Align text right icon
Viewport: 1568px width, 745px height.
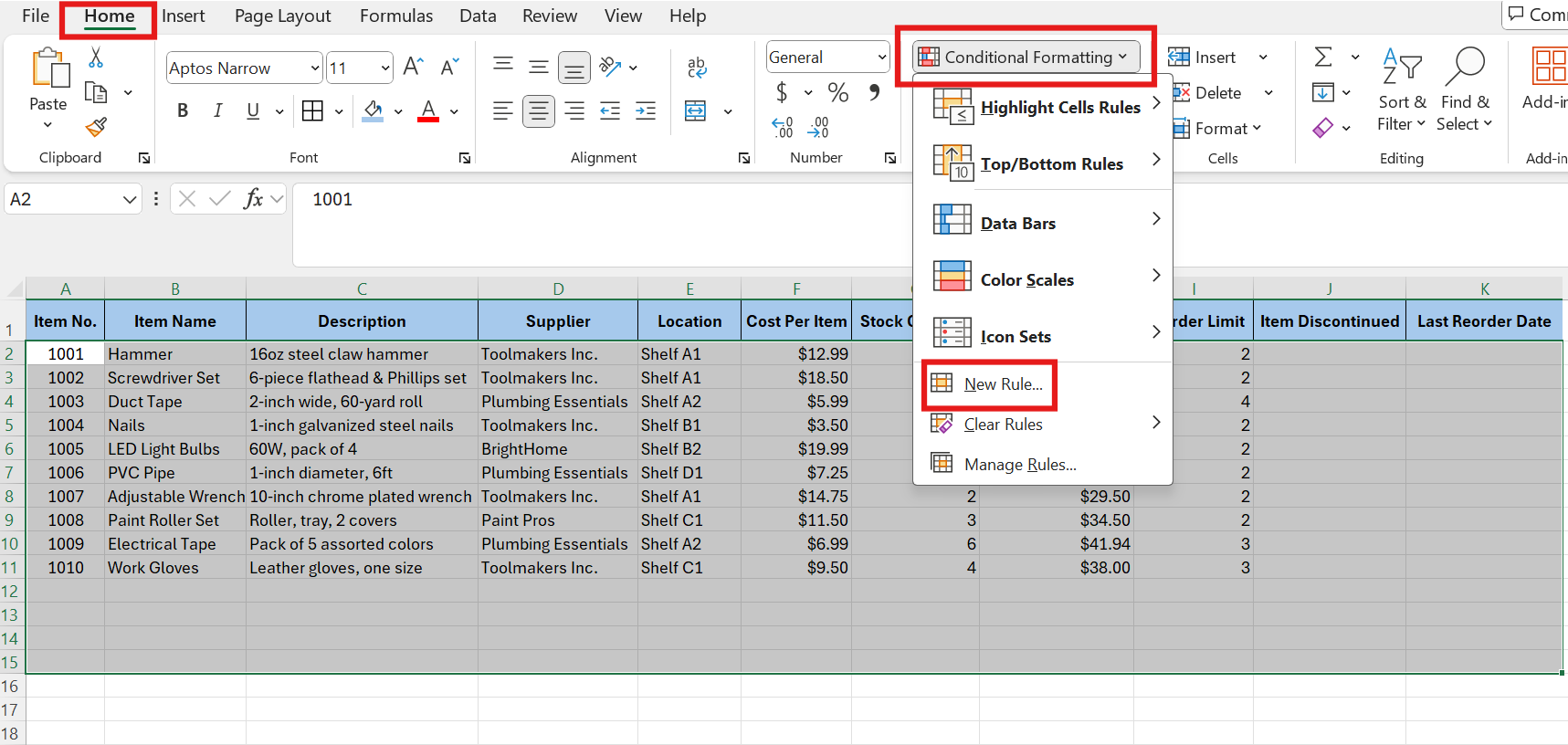click(574, 111)
